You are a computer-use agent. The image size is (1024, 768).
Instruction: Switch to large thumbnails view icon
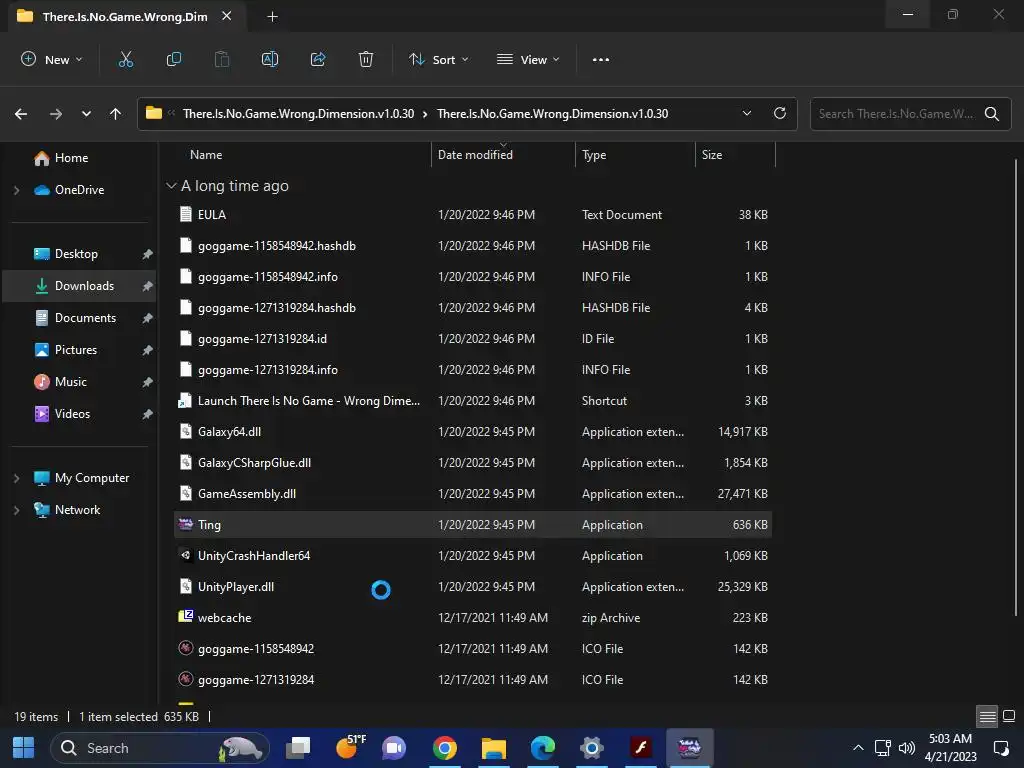[1009, 716]
